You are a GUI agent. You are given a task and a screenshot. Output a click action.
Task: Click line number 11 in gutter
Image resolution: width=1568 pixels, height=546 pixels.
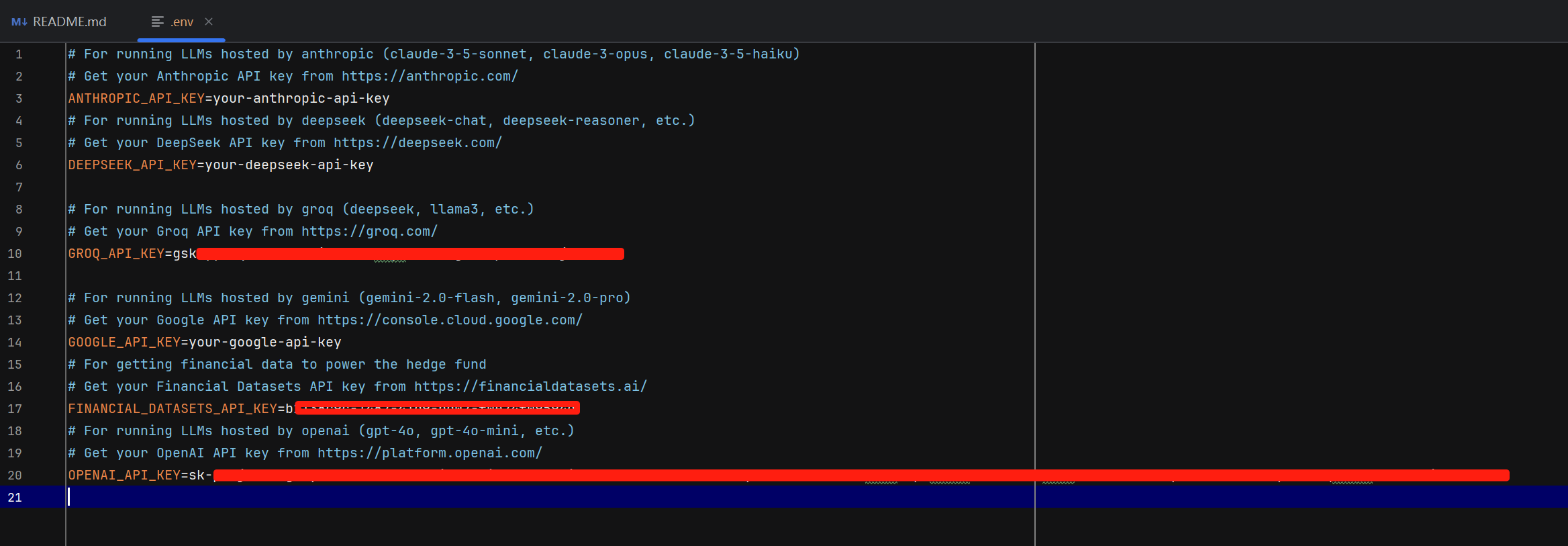[15, 276]
